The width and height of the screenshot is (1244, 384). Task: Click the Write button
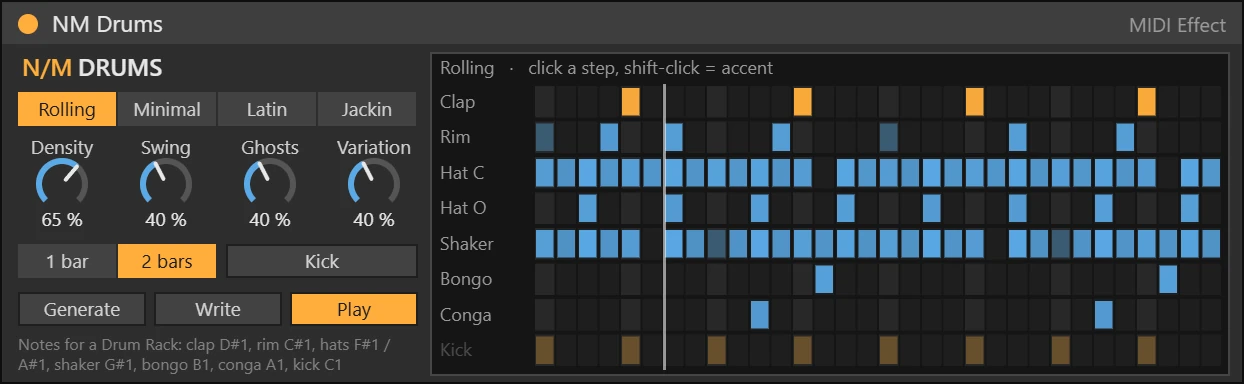click(x=218, y=309)
